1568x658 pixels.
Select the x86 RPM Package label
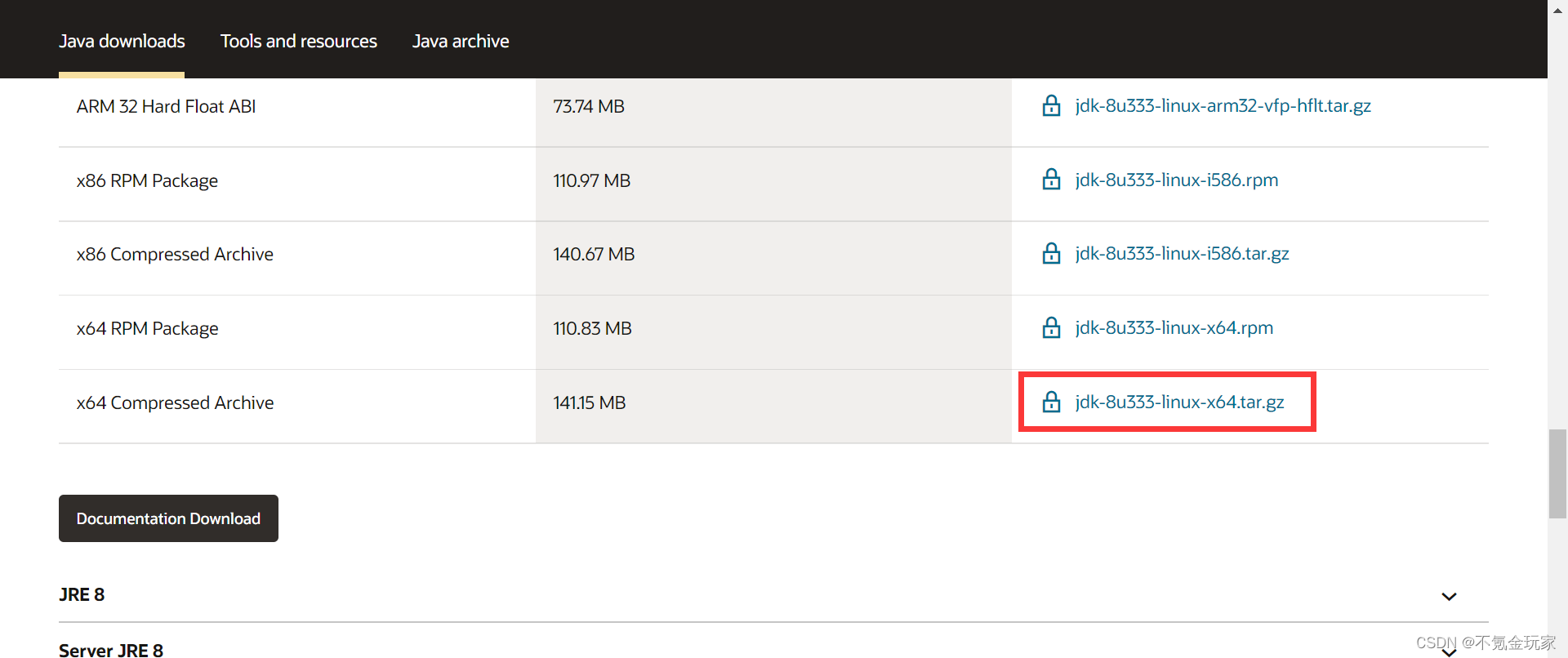147,181
